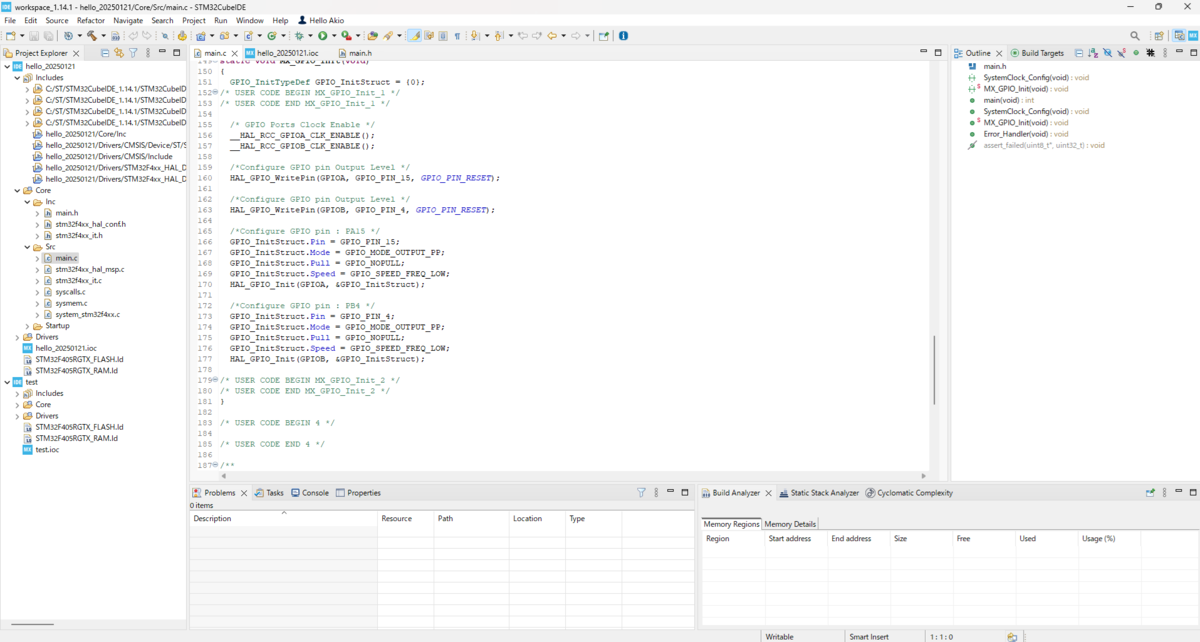The width and height of the screenshot is (1200, 642).
Task: Open the Refactor menu
Action: pyautogui.click(x=91, y=20)
